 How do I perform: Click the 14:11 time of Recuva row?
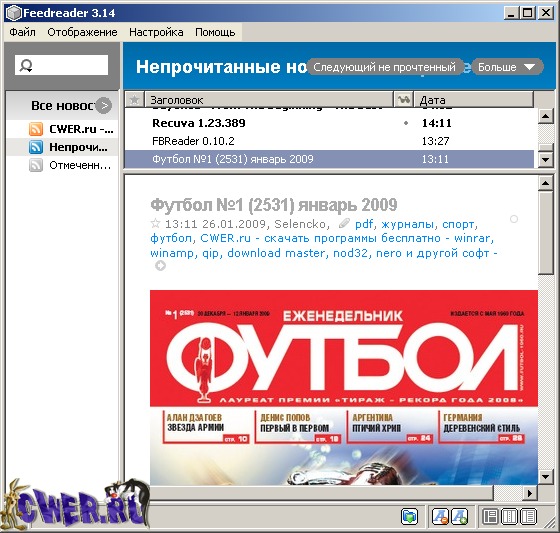pyautogui.click(x=436, y=123)
